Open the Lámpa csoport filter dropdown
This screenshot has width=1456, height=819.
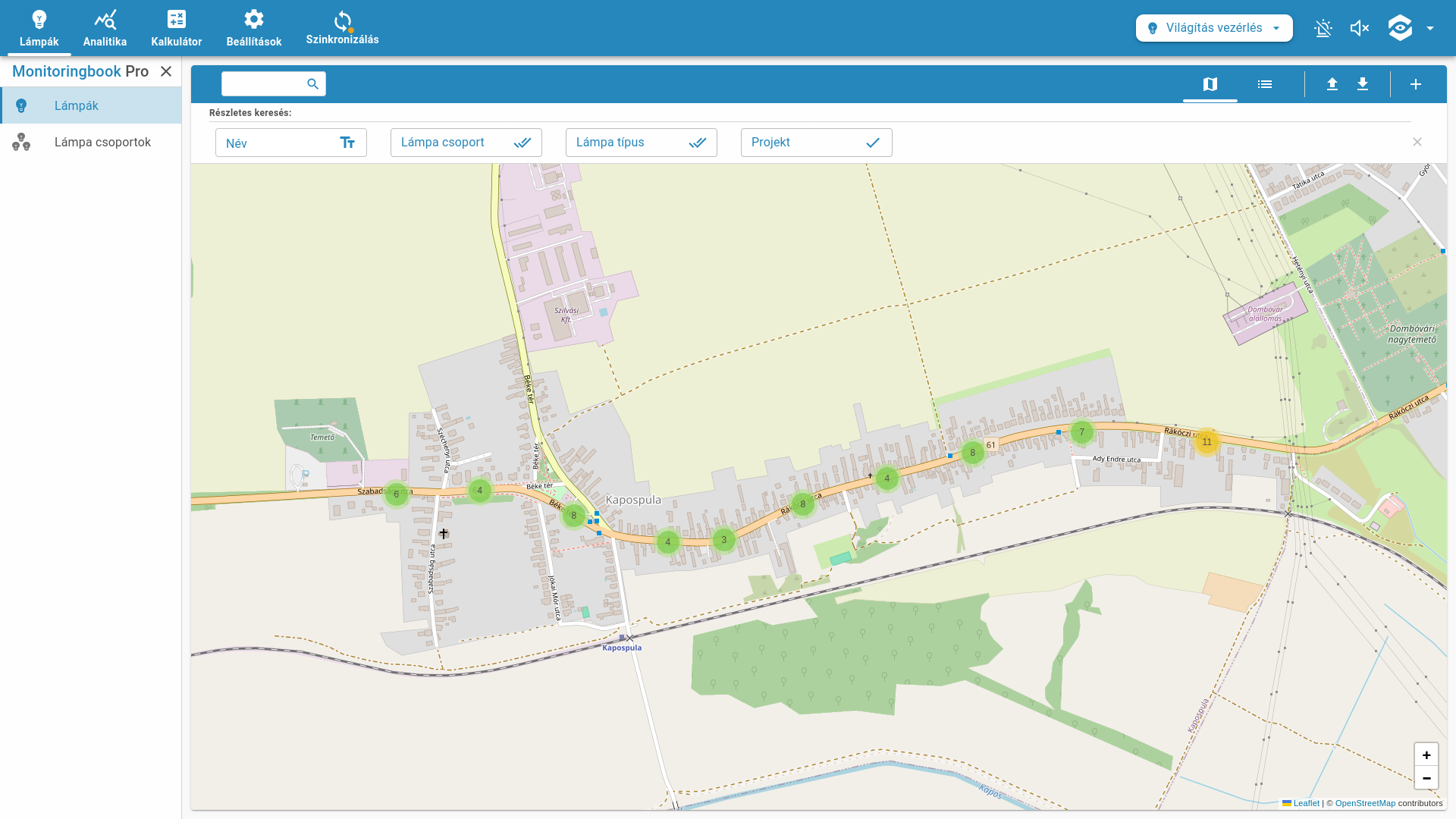pyautogui.click(x=466, y=143)
